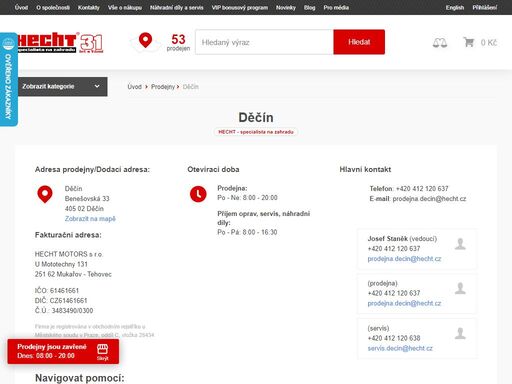This screenshot has width=512, height=384.
Task: Expand the Zobrazit kategorie dropdown
Action: coord(62,87)
